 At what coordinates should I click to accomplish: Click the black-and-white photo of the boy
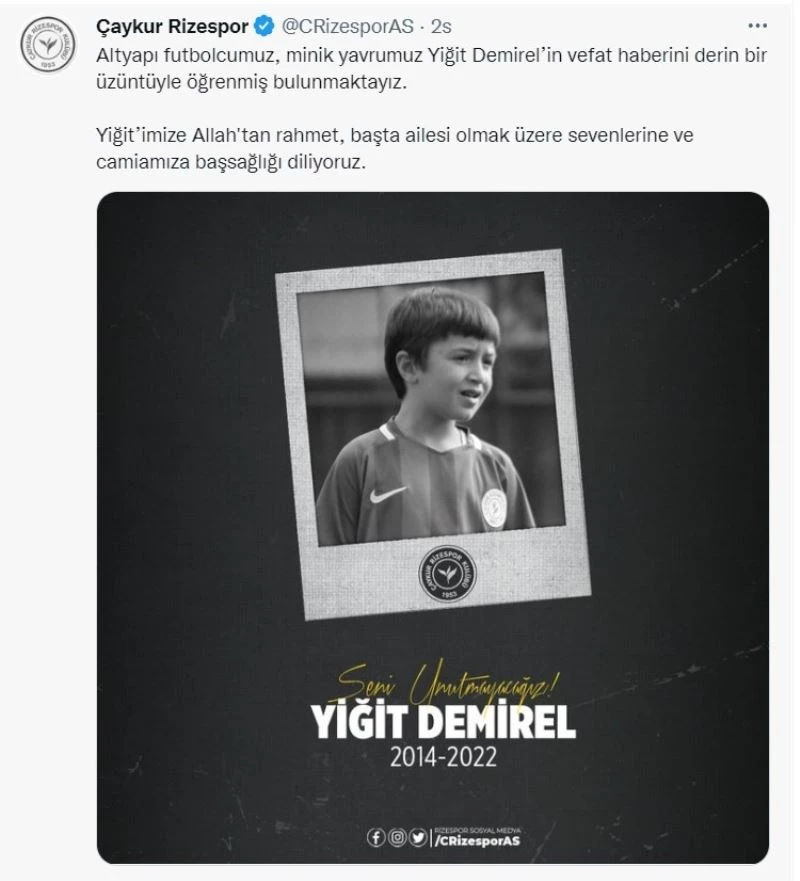430,410
